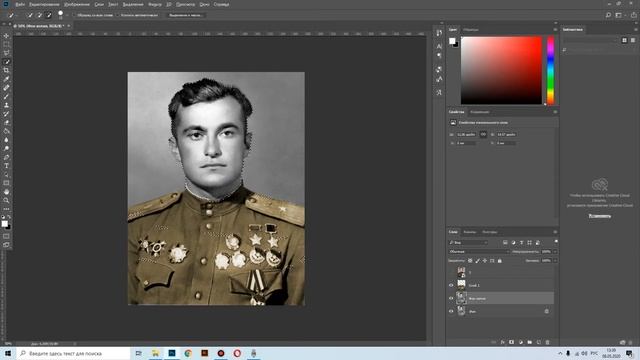640x360 pixels.
Task: Open Chrome icon in taskbar
Action: click(188, 353)
